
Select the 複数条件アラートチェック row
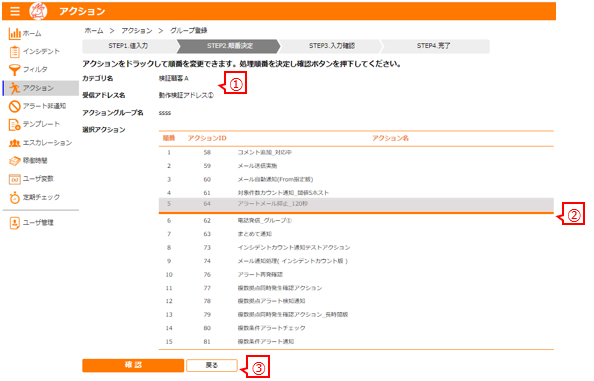[356, 328]
